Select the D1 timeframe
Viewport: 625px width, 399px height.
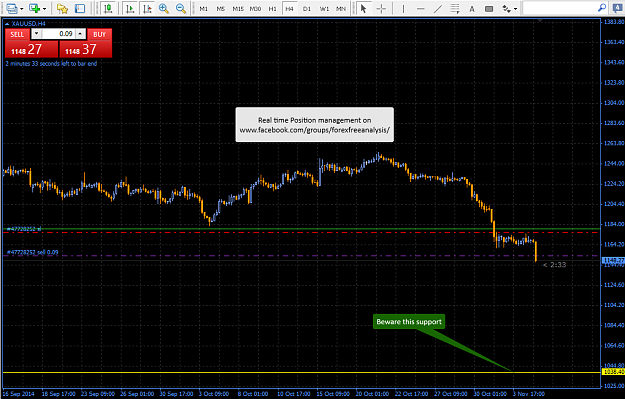pyautogui.click(x=307, y=9)
